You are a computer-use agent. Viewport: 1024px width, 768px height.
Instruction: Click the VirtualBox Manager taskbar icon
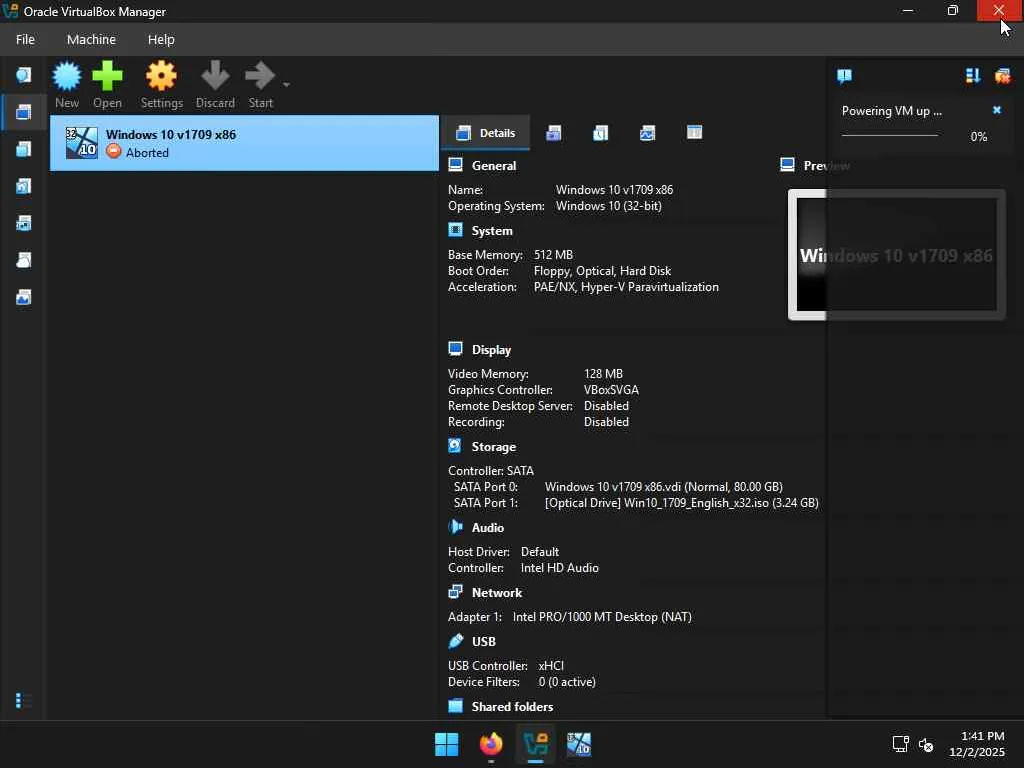536,744
